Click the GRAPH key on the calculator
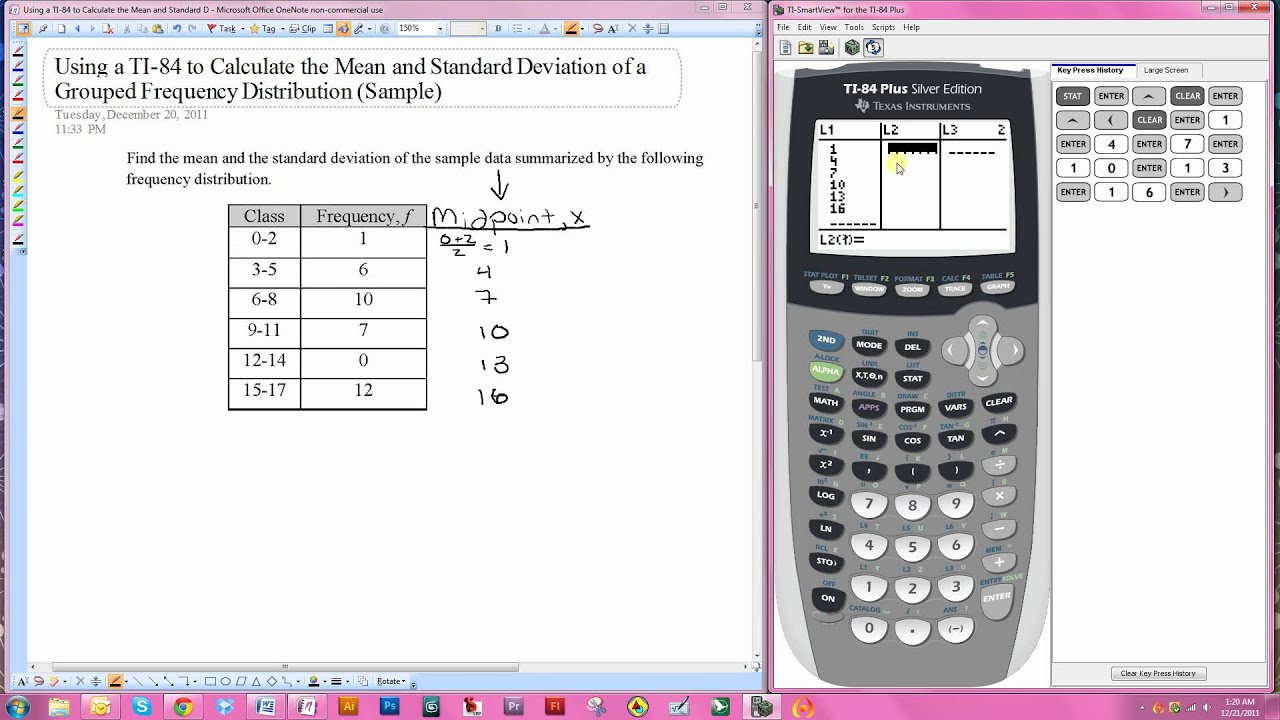The height and width of the screenshot is (720, 1280). point(997,287)
